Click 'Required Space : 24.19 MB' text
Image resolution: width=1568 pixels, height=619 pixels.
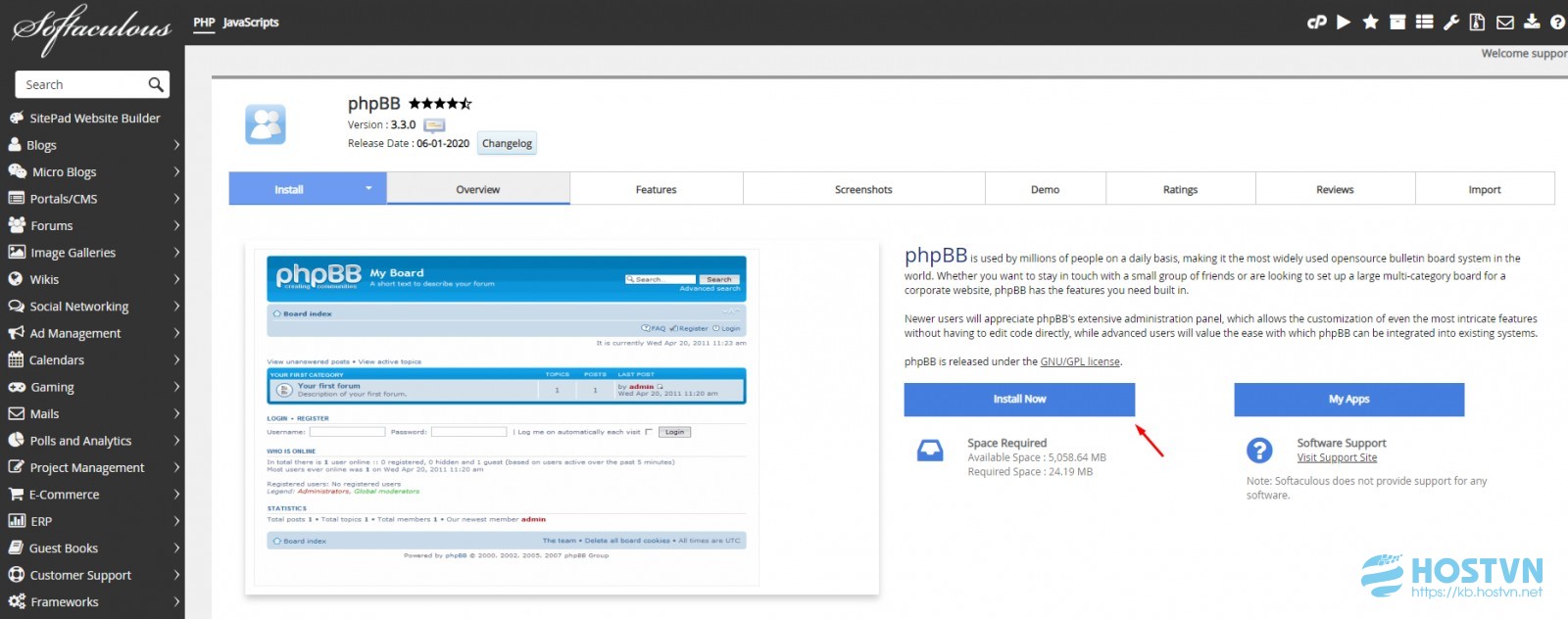1030,472
